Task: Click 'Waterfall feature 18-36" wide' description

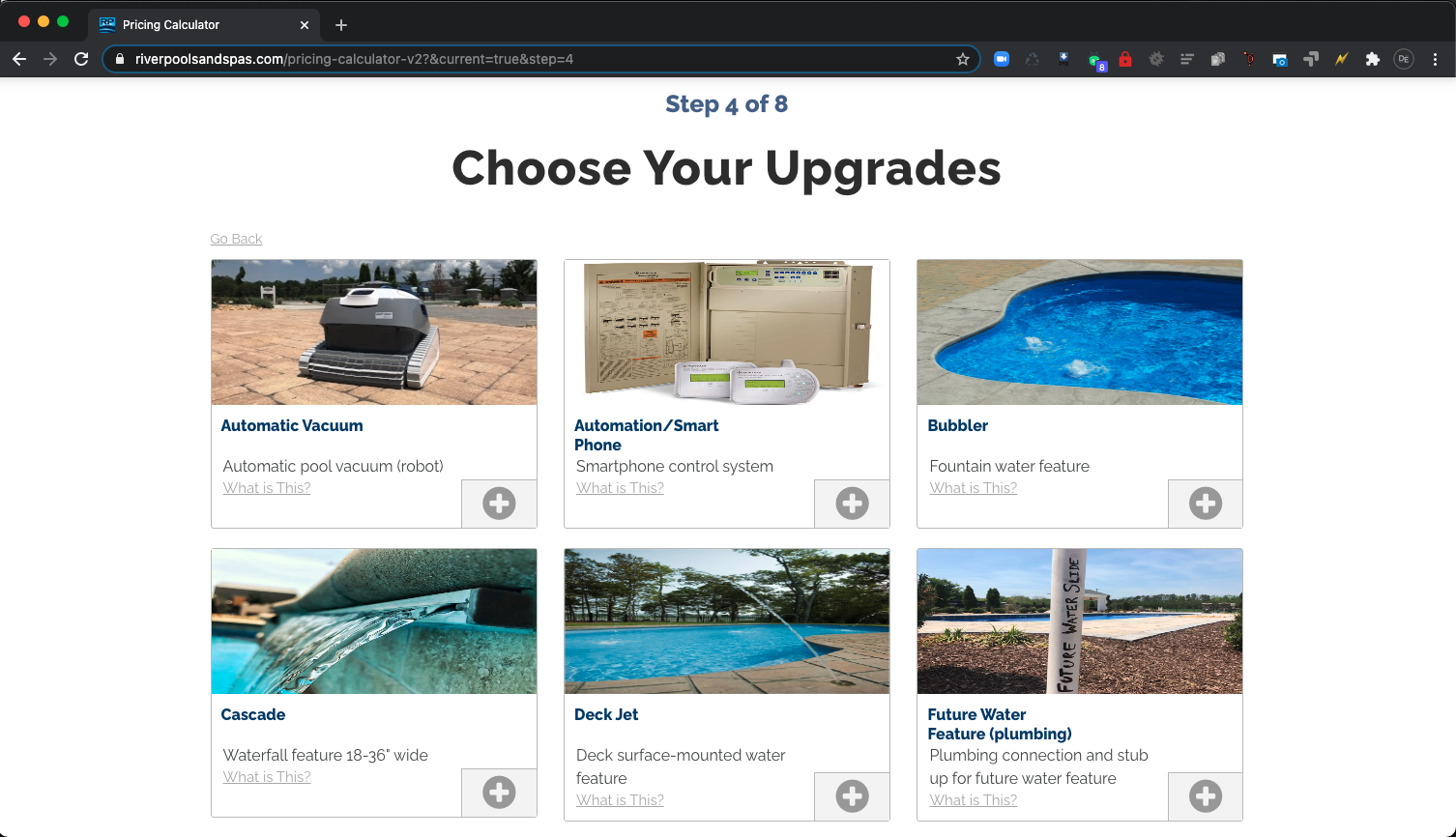Action: [x=326, y=755]
